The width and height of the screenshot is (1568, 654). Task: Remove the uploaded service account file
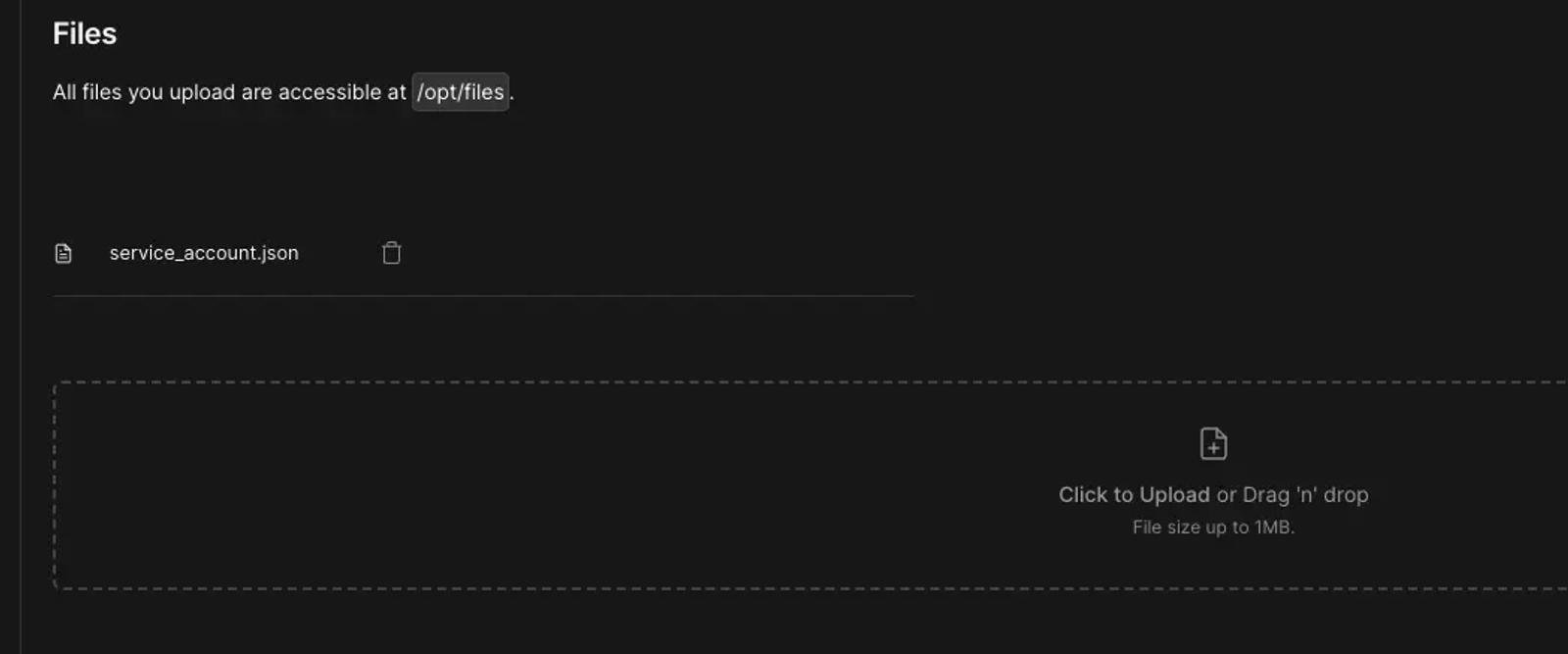pyautogui.click(x=391, y=253)
